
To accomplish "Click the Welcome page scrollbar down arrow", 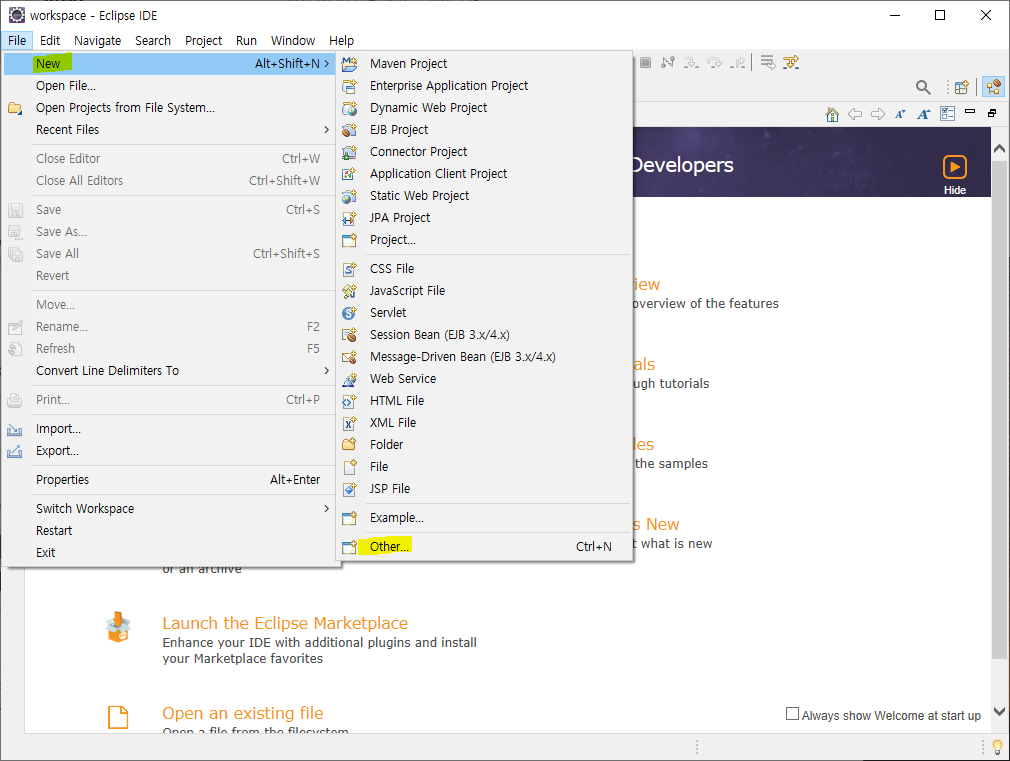I will (999, 711).
